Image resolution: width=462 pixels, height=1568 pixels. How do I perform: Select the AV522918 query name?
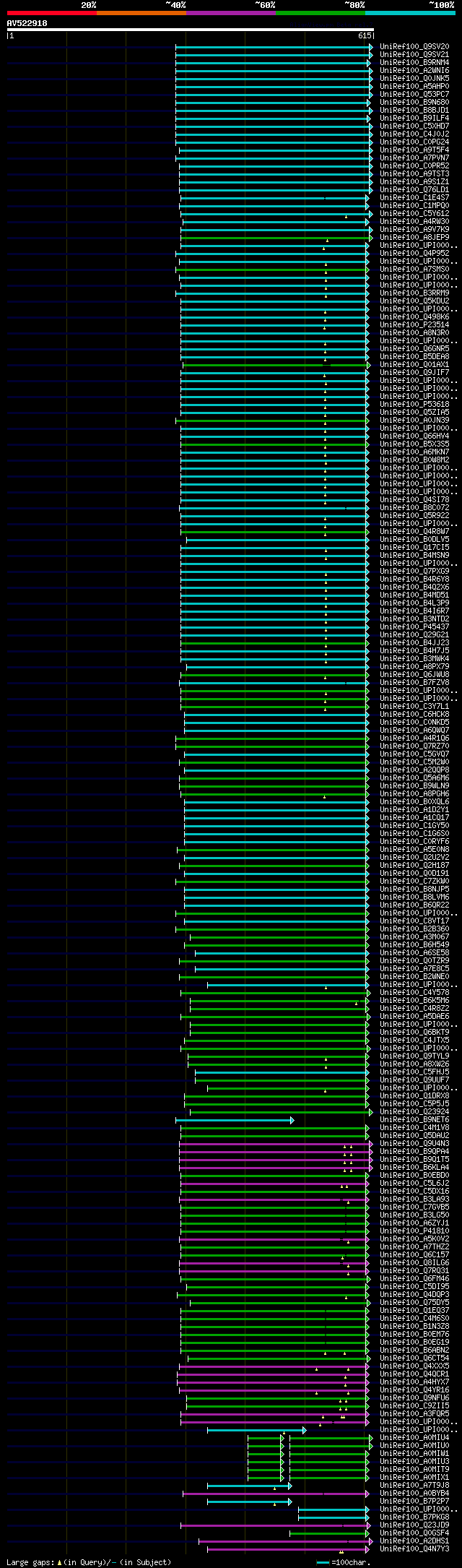pos(27,23)
